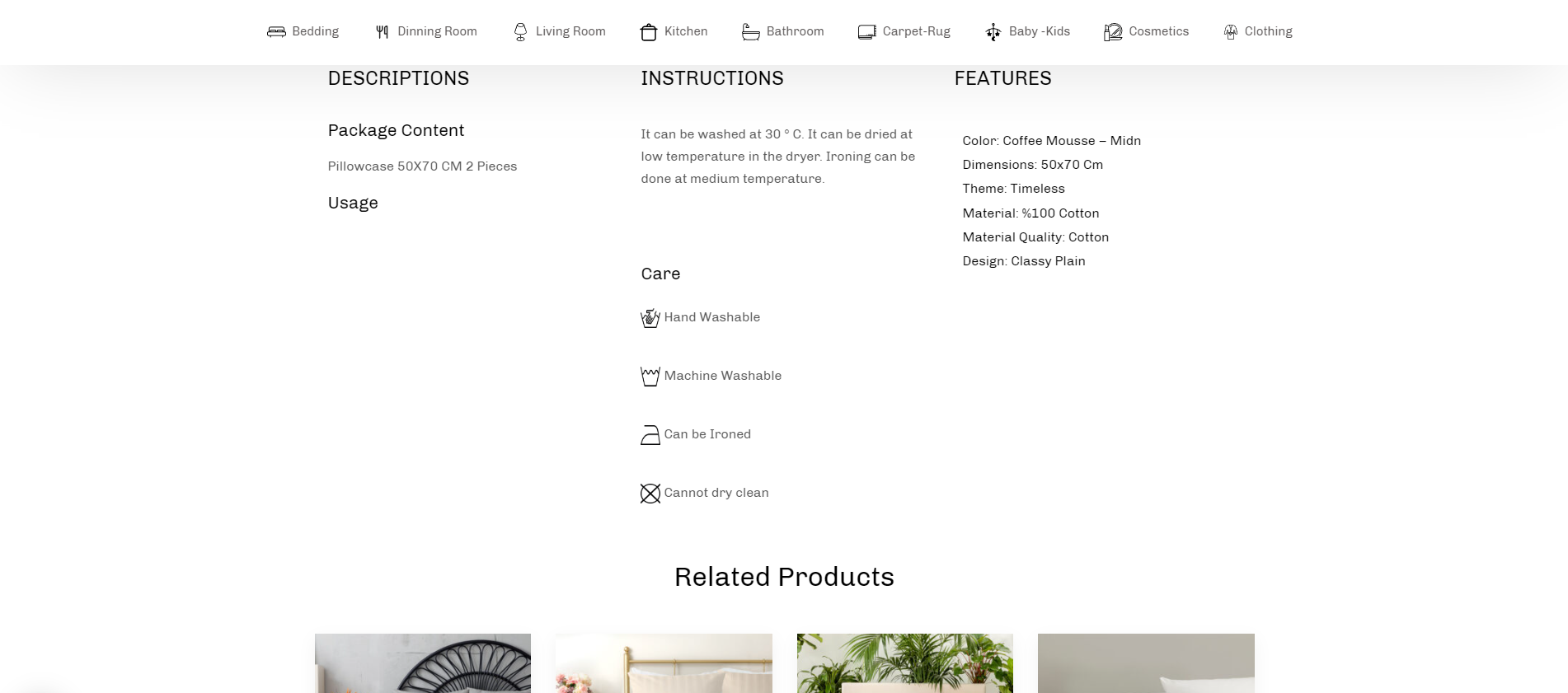
Task: Click the Baby-Kids toy icon
Action: click(x=993, y=32)
